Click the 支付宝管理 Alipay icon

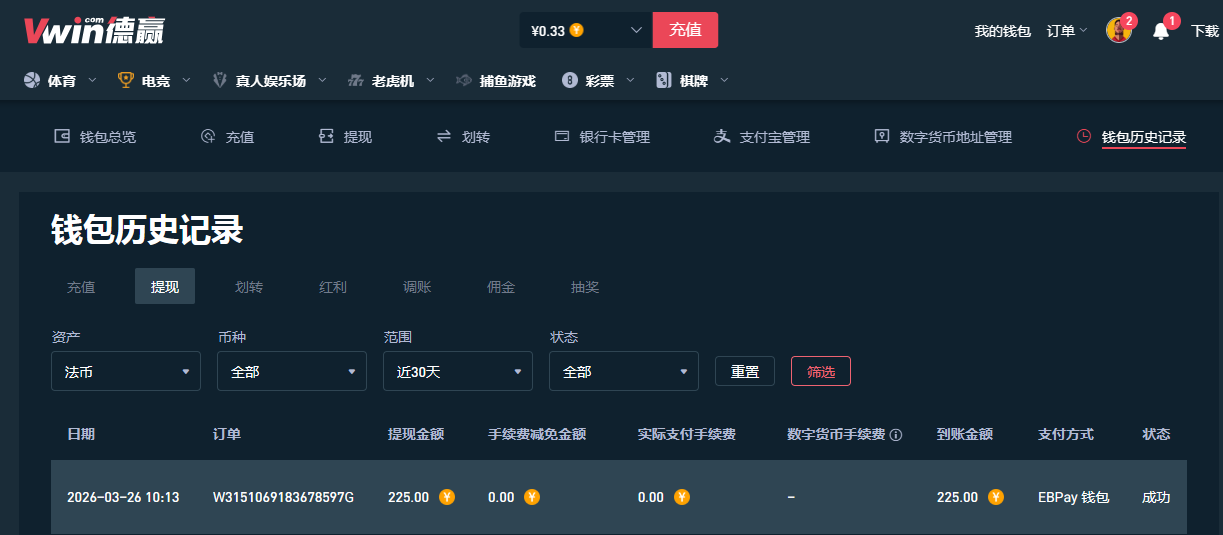[722, 136]
